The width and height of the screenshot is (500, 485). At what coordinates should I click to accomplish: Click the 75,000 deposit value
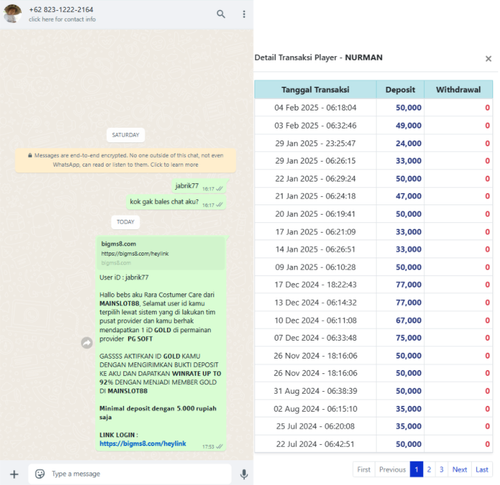408,338
